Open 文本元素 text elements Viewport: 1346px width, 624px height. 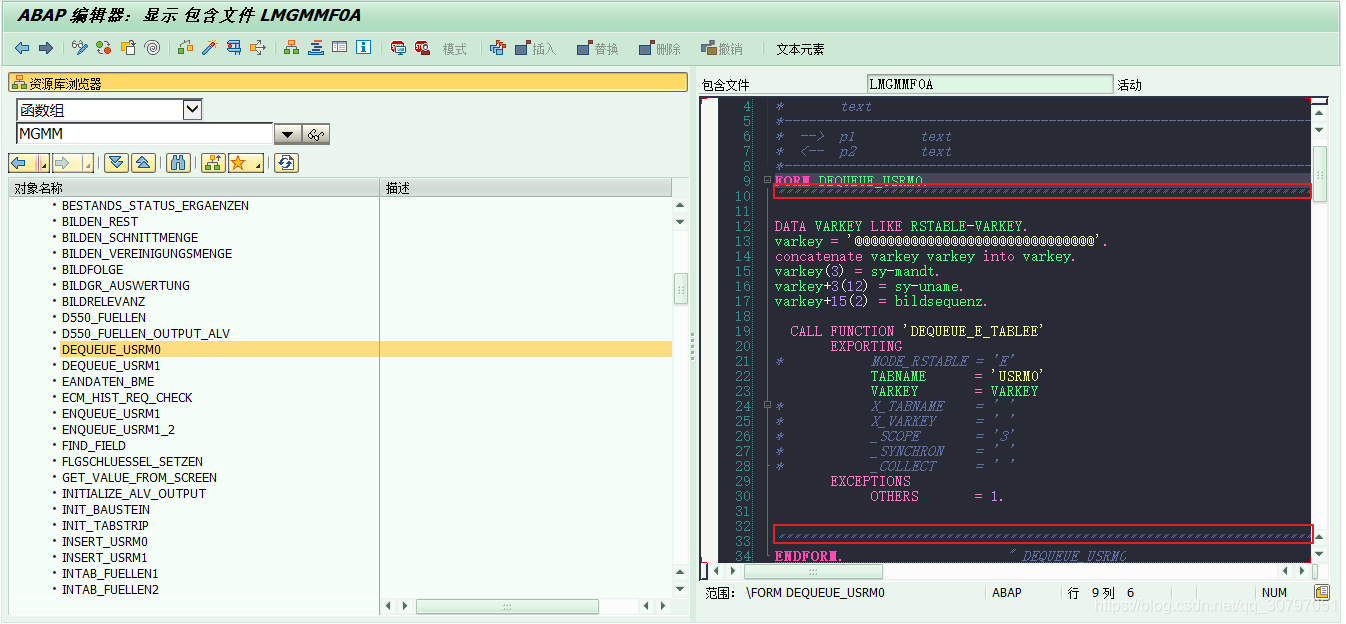coord(800,49)
